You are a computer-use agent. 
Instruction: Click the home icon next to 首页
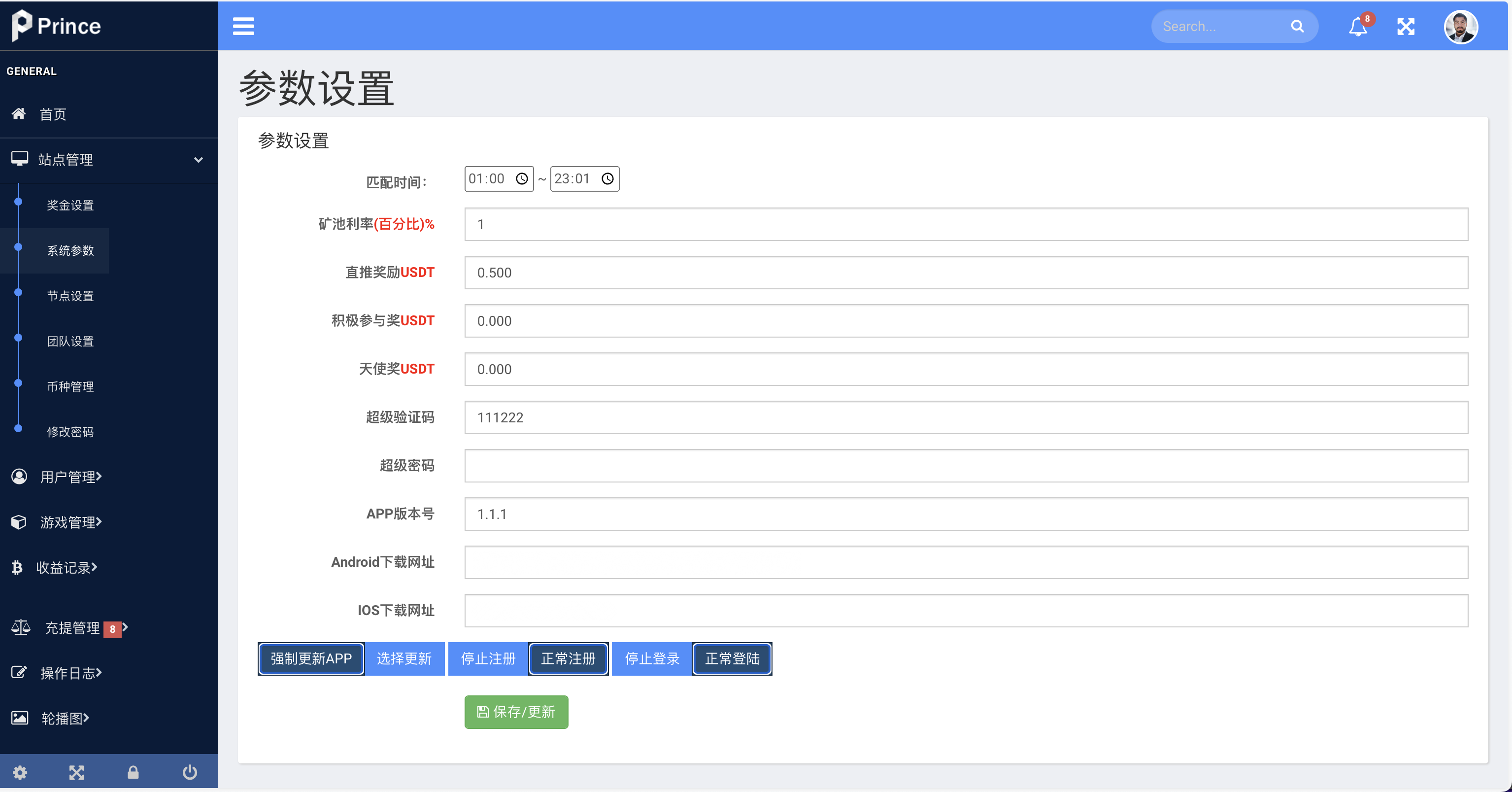click(x=19, y=114)
